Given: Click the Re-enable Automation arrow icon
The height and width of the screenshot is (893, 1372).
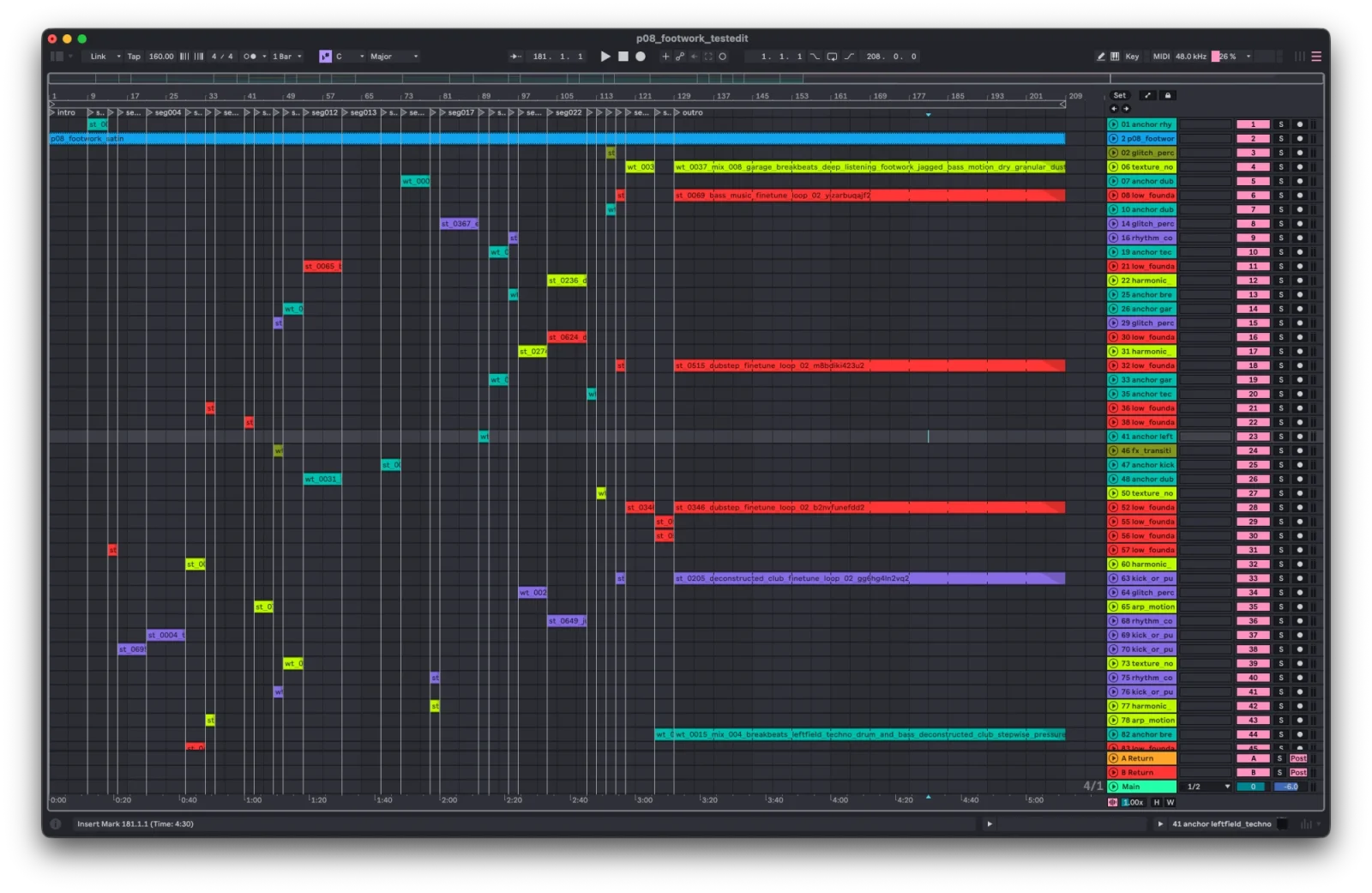Looking at the screenshot, I should point(695,57).
